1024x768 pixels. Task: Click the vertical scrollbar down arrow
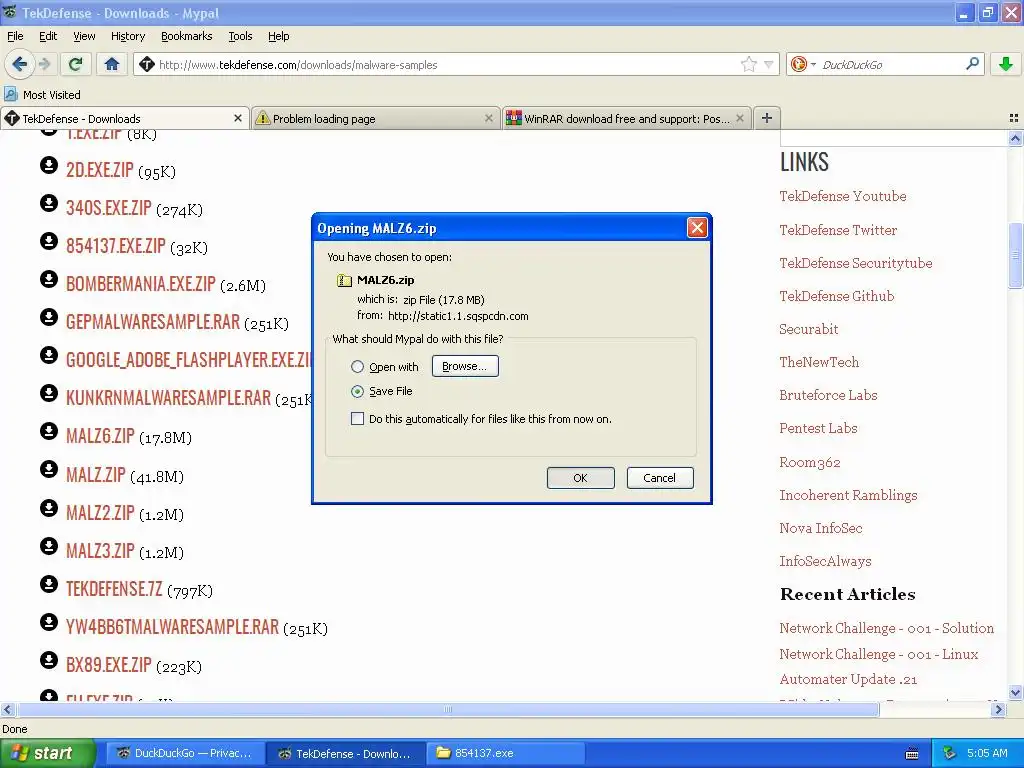[1015, 693]
